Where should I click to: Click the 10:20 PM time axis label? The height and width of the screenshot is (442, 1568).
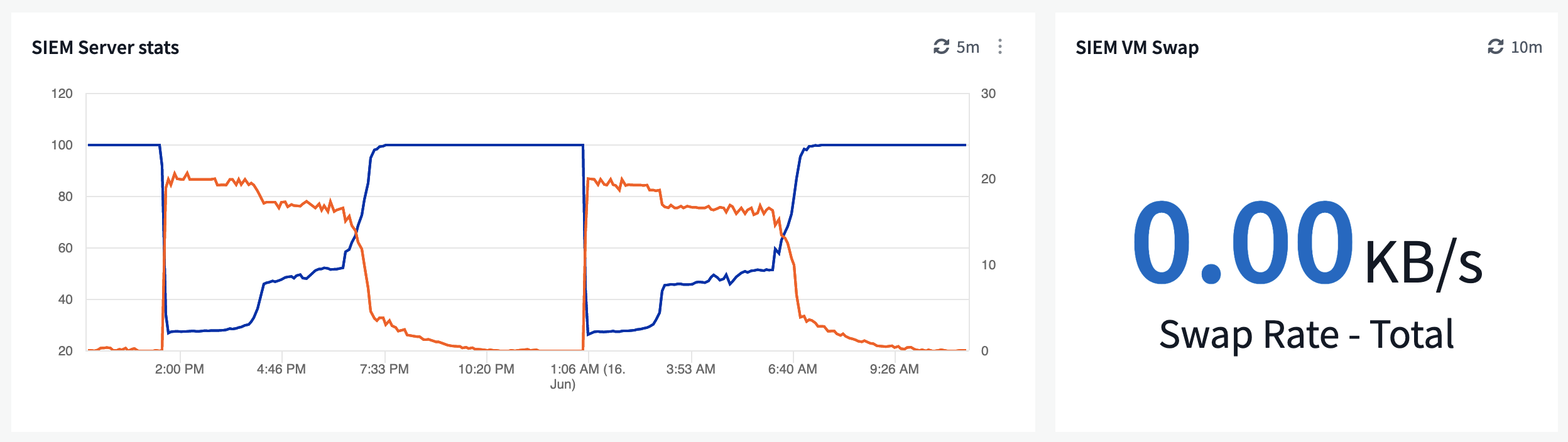click(486, 369)
